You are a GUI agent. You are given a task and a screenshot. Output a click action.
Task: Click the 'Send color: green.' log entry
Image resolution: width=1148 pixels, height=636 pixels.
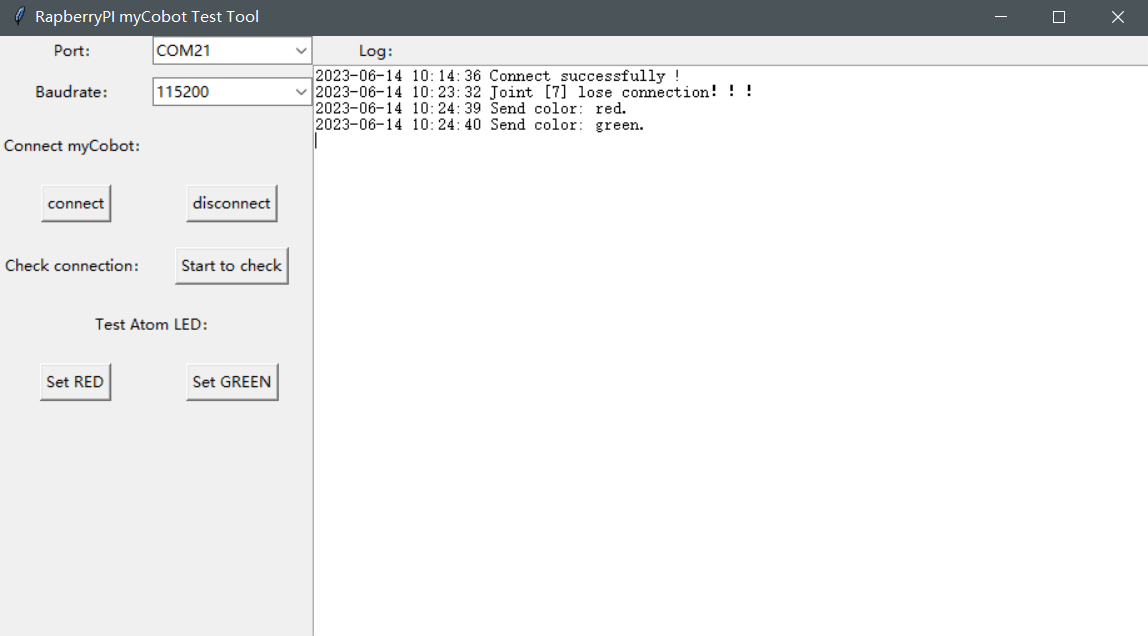pyautogui.click(x=480, y=125)
